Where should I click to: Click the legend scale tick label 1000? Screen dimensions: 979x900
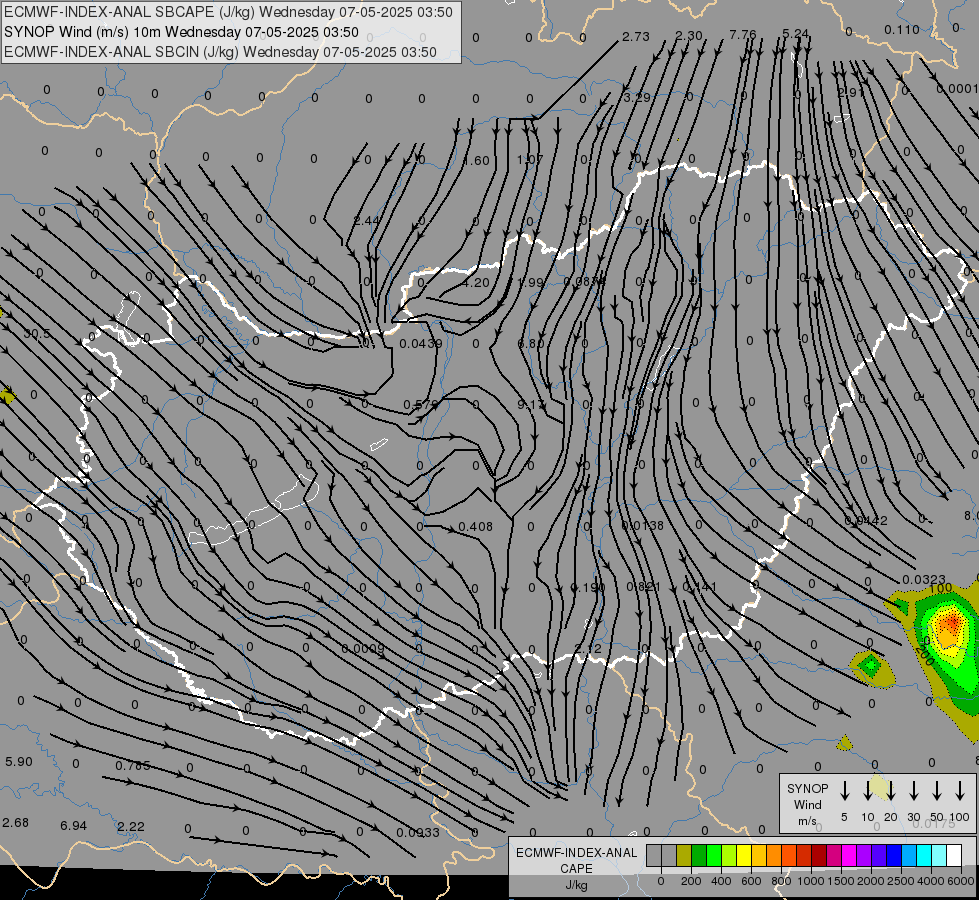(x=810, y=881)
